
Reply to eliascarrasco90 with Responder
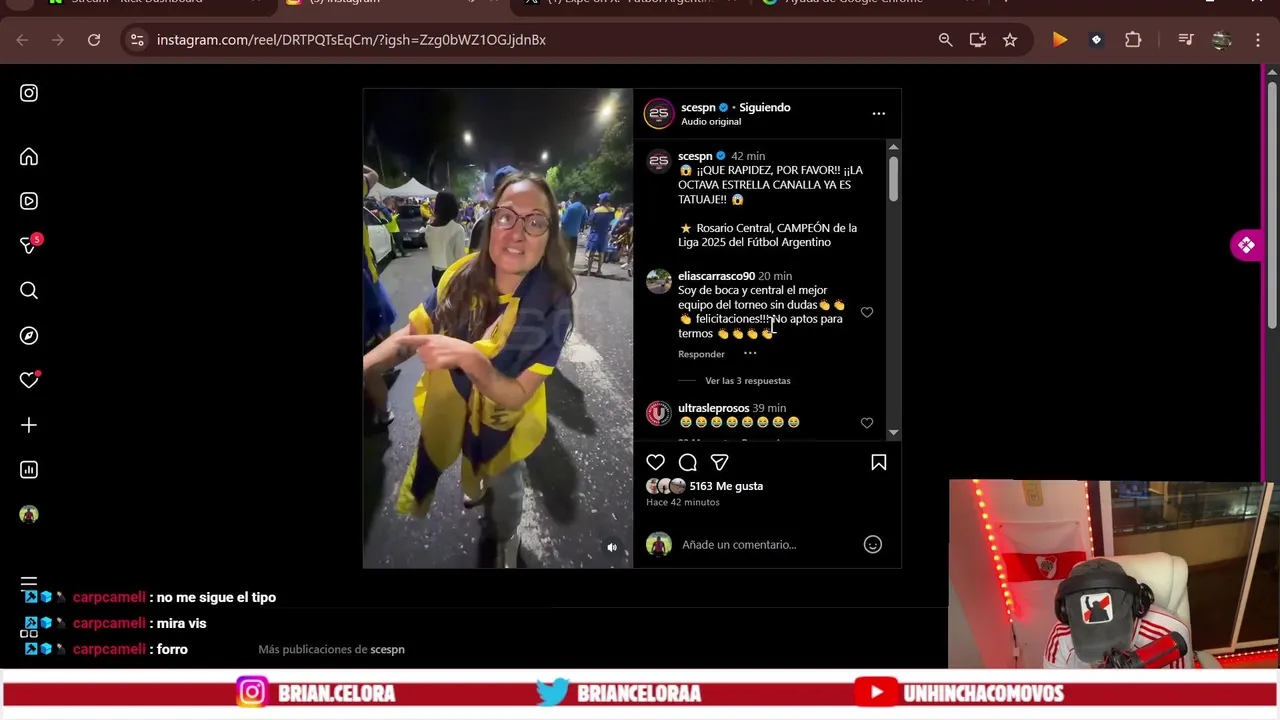(x=701, y=354)
